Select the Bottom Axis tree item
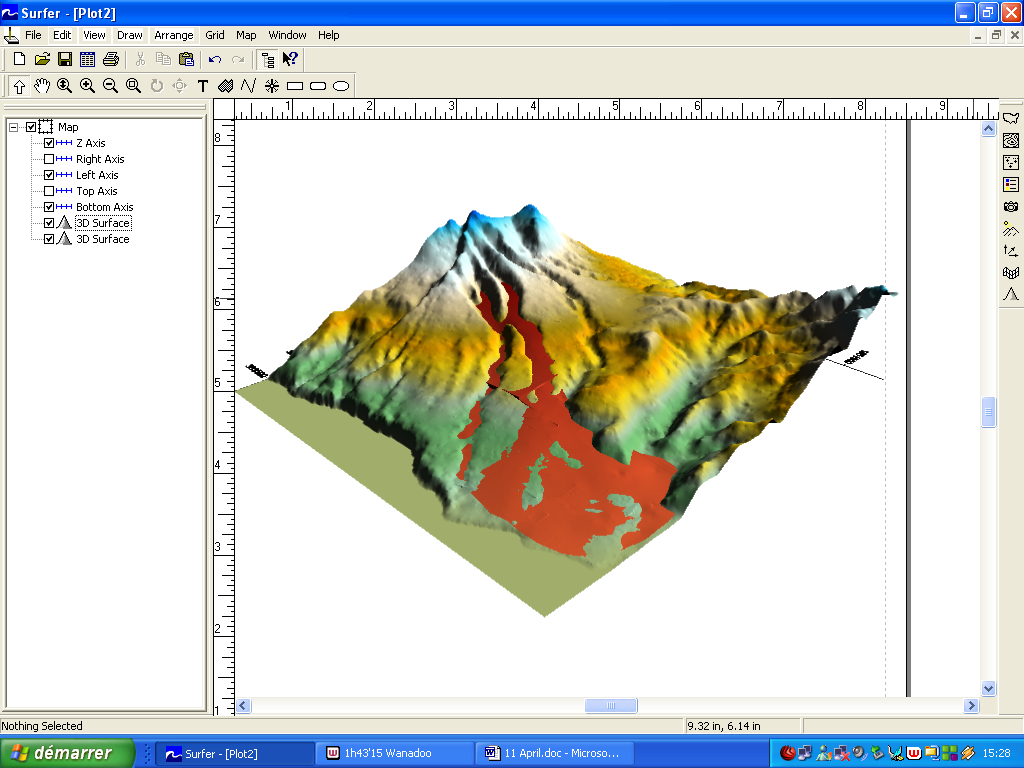This screenshot has height=768, width=1024. point(104,207)
